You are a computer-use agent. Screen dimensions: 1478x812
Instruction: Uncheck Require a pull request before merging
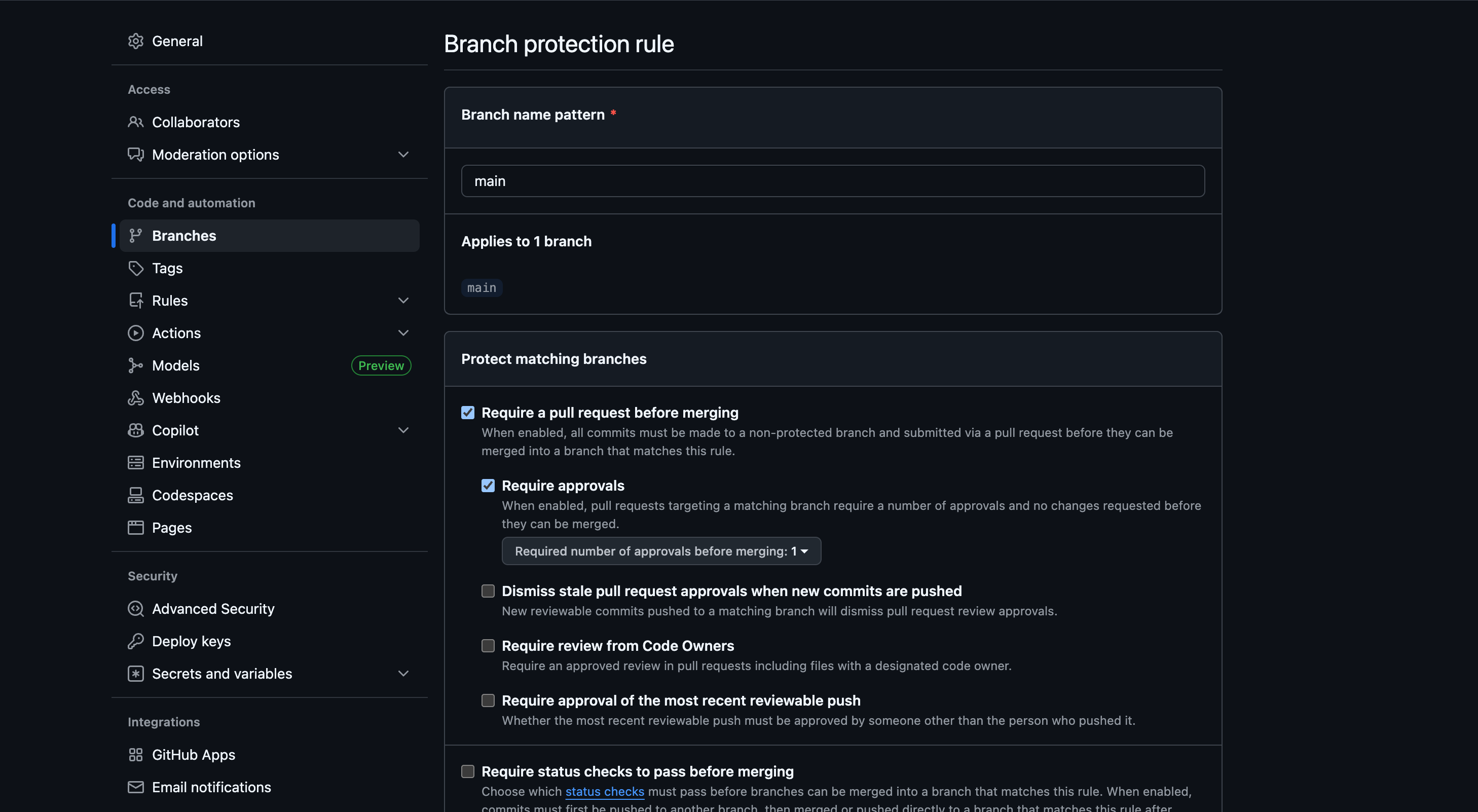pyautogui.click(x=468, y=413)
